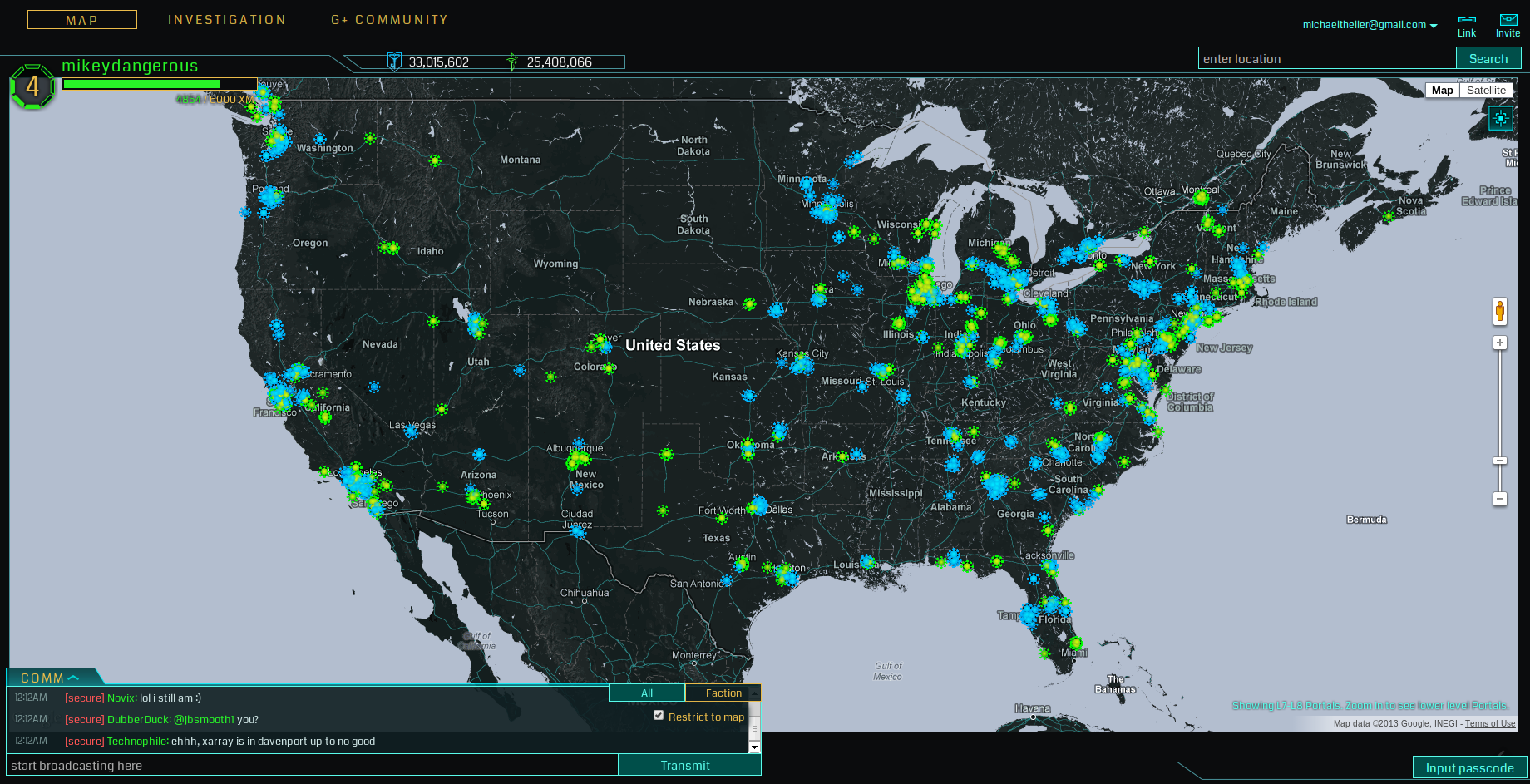Click the blue portal cluster at Minneapolis
Viewport: 1530px width, 784px height.
pos(827,212)
